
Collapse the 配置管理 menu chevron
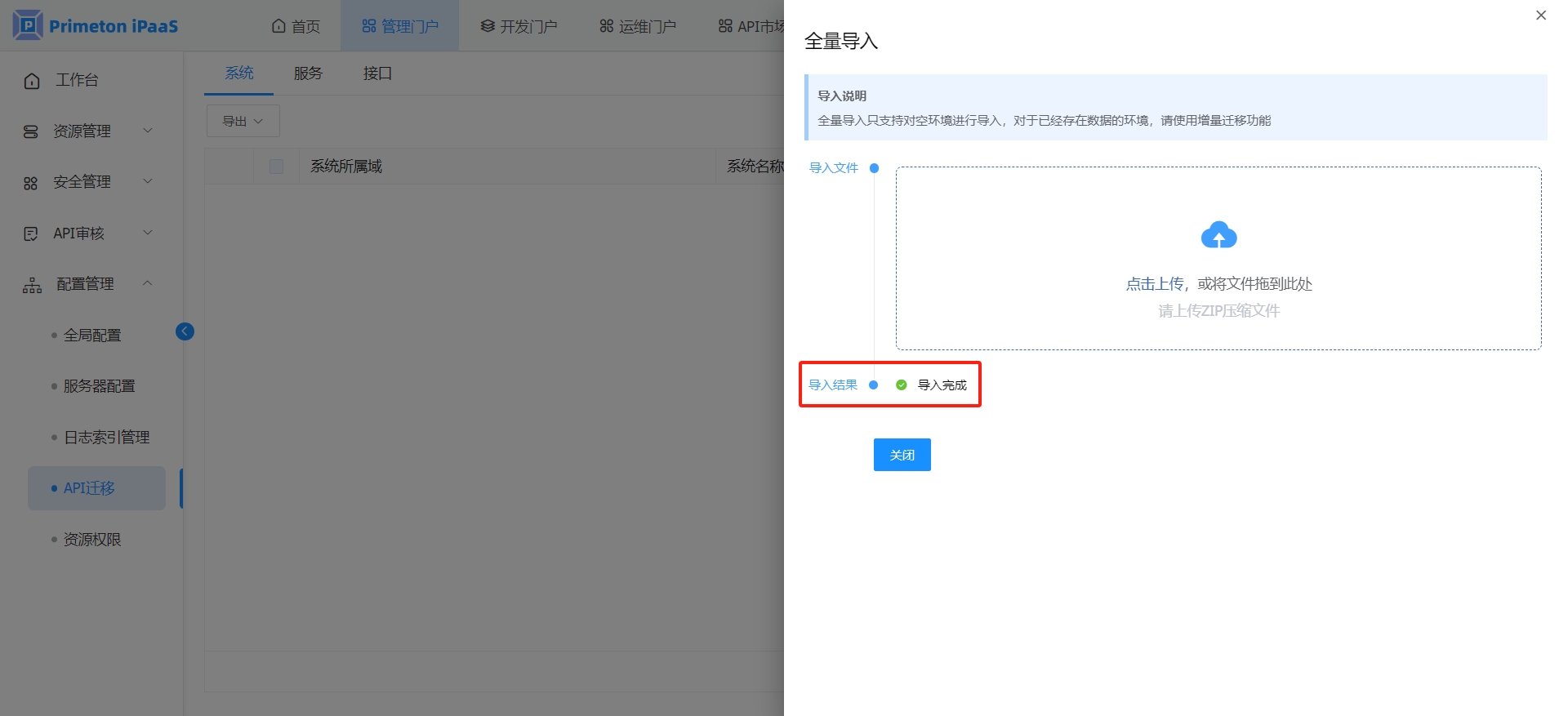pyautogui.click(x=148, y=283)
